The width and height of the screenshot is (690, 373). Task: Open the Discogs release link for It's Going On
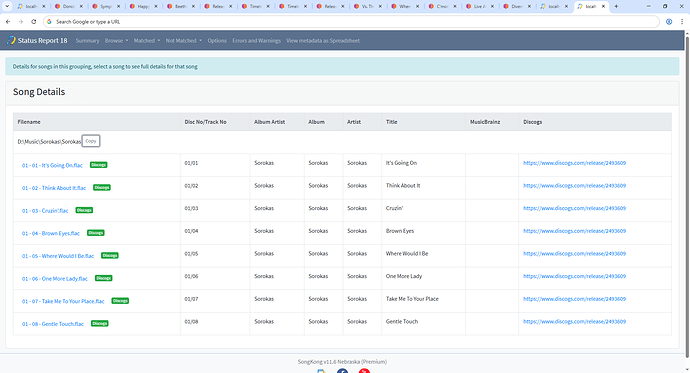click(x=574, y=163)
